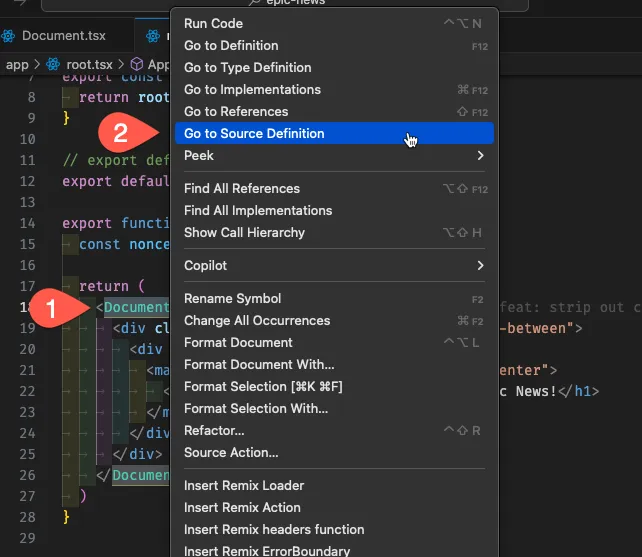Click line number 15 in the gutter

point(27,245)
